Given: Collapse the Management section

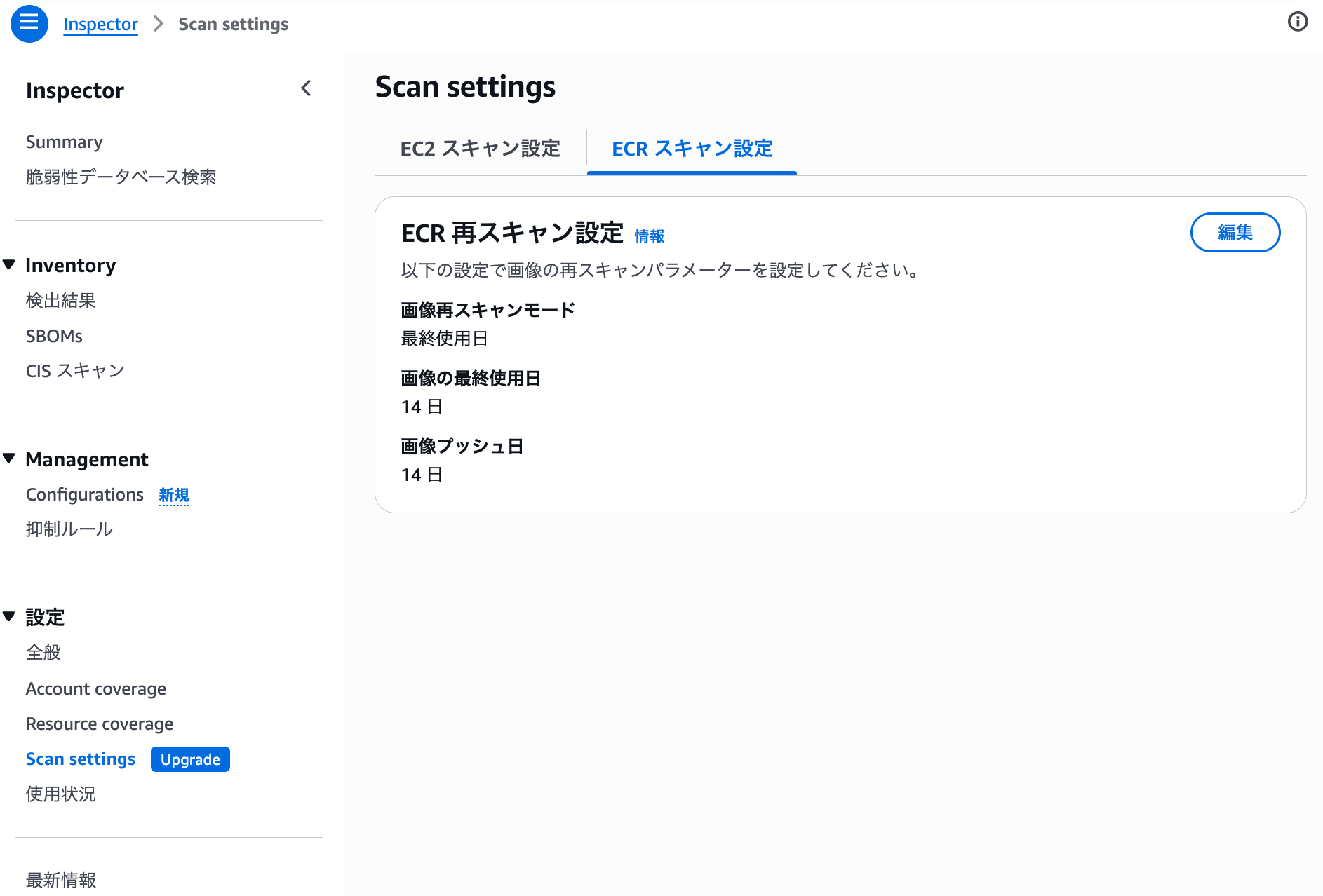Looking at the screenshot, I should 9,459.
